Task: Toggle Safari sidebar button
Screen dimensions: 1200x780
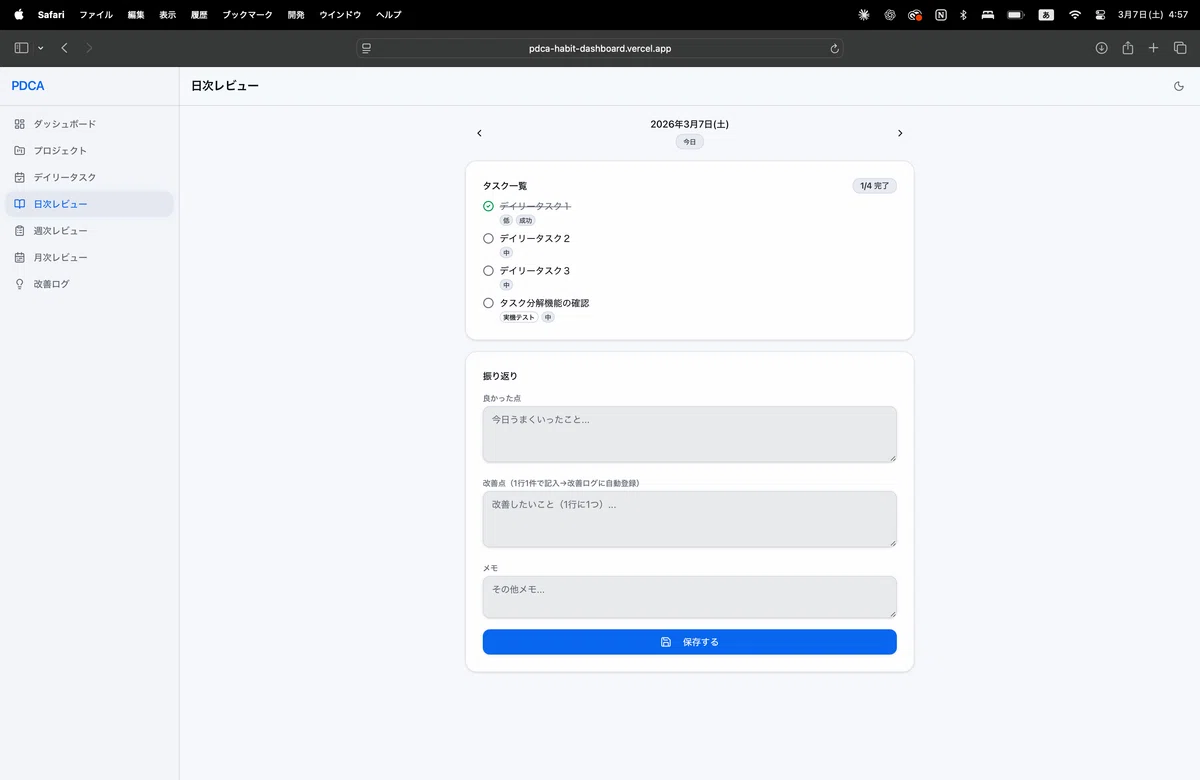Action: click(x=22, y=48)
